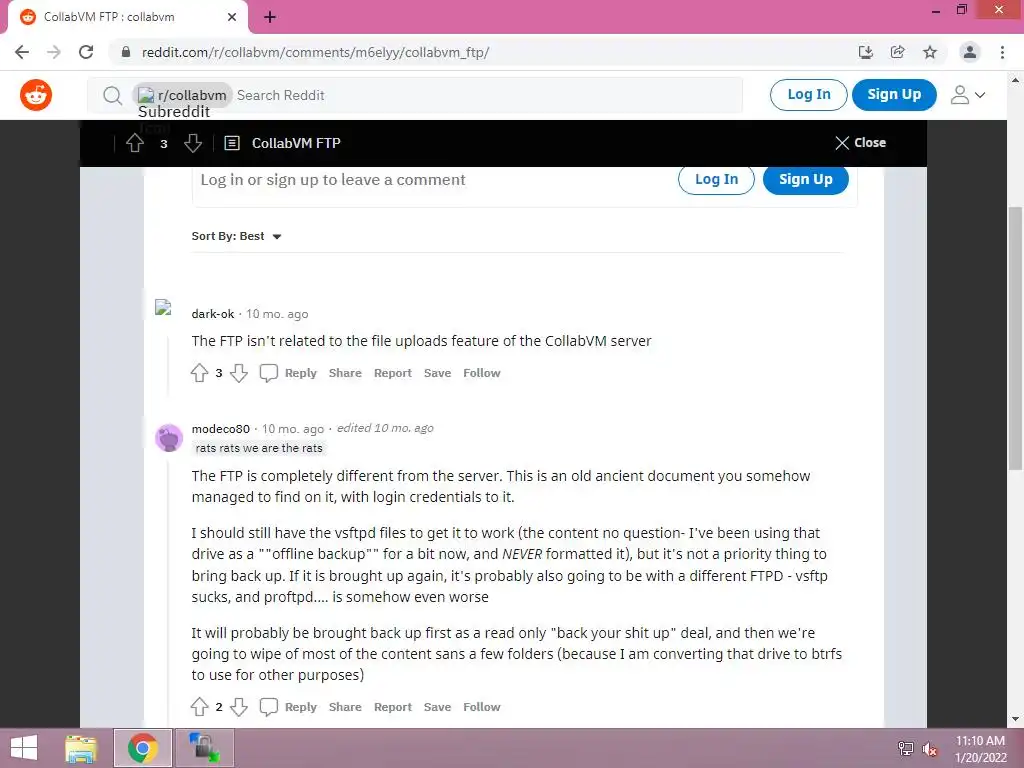This screenshot has height=768, width=1024.
Task: Downvote the CollabVM FTP post in header
Action: click(193, 143)
